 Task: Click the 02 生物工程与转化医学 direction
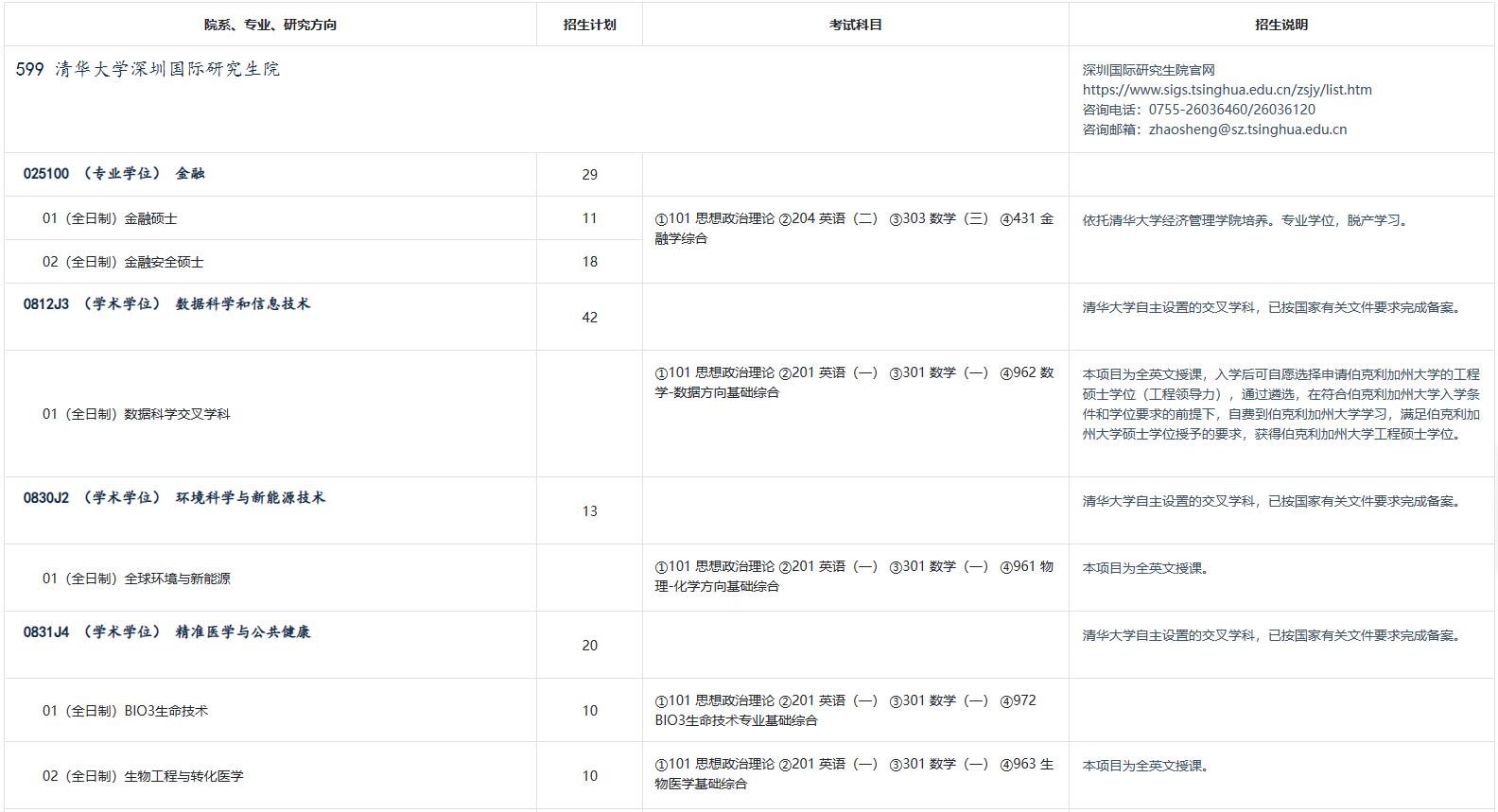click(x=143, y=776)
